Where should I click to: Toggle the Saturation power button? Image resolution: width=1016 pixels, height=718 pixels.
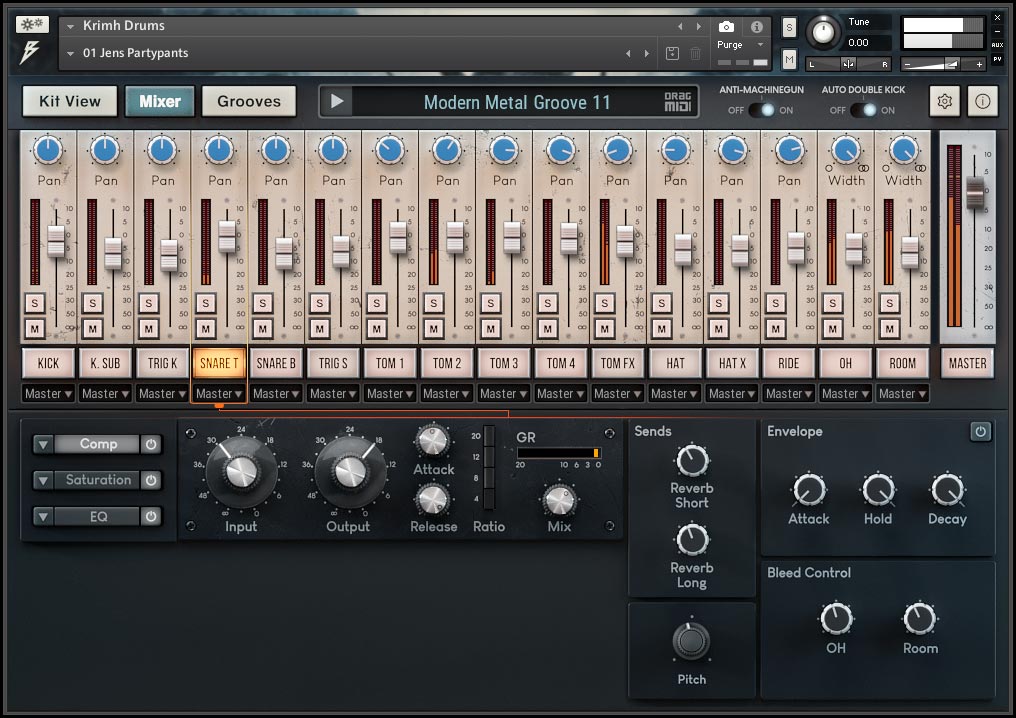(151, 480)
